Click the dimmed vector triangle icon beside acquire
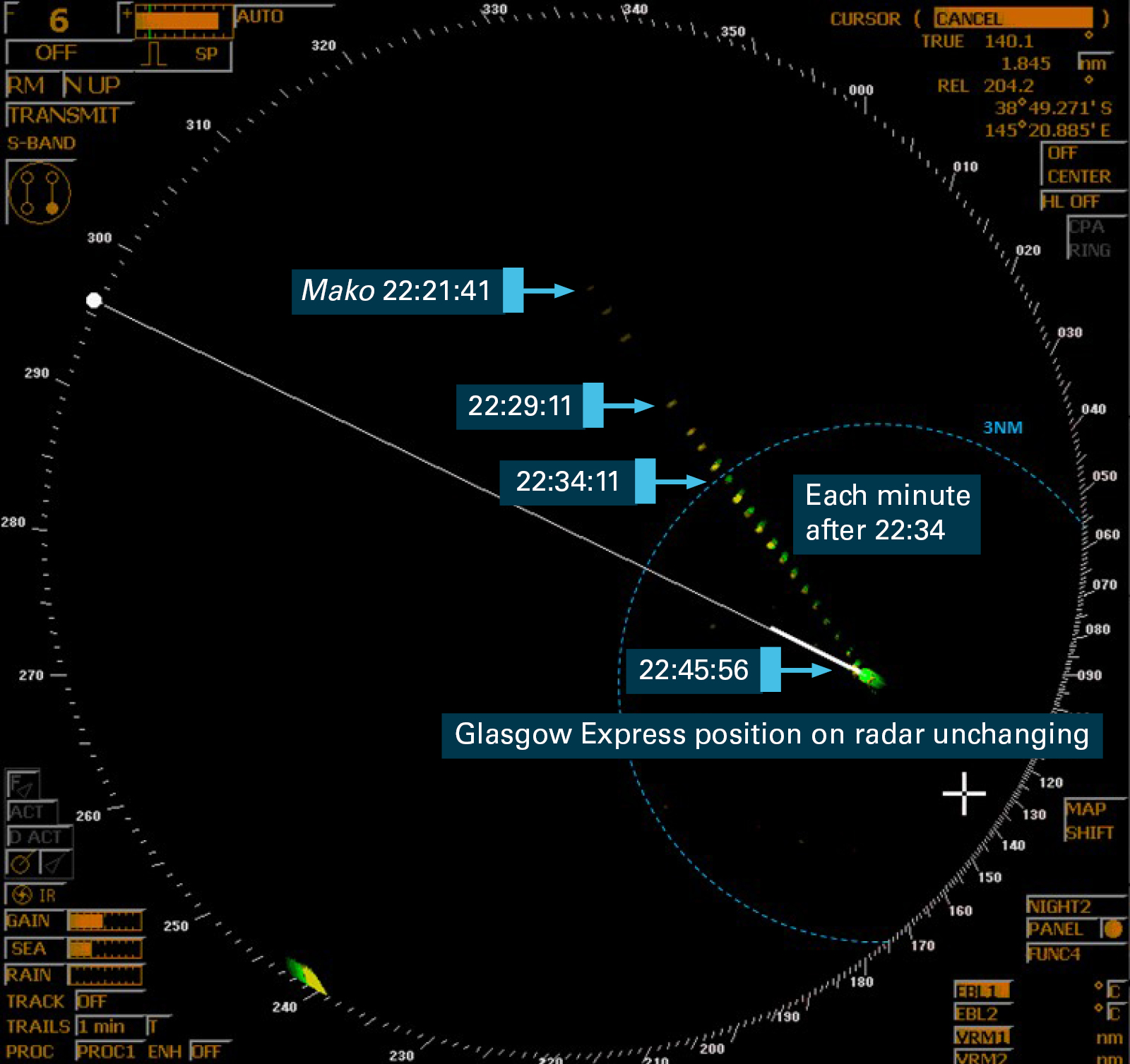Viewport: 1130px width, 1064px height. [56, 863]
